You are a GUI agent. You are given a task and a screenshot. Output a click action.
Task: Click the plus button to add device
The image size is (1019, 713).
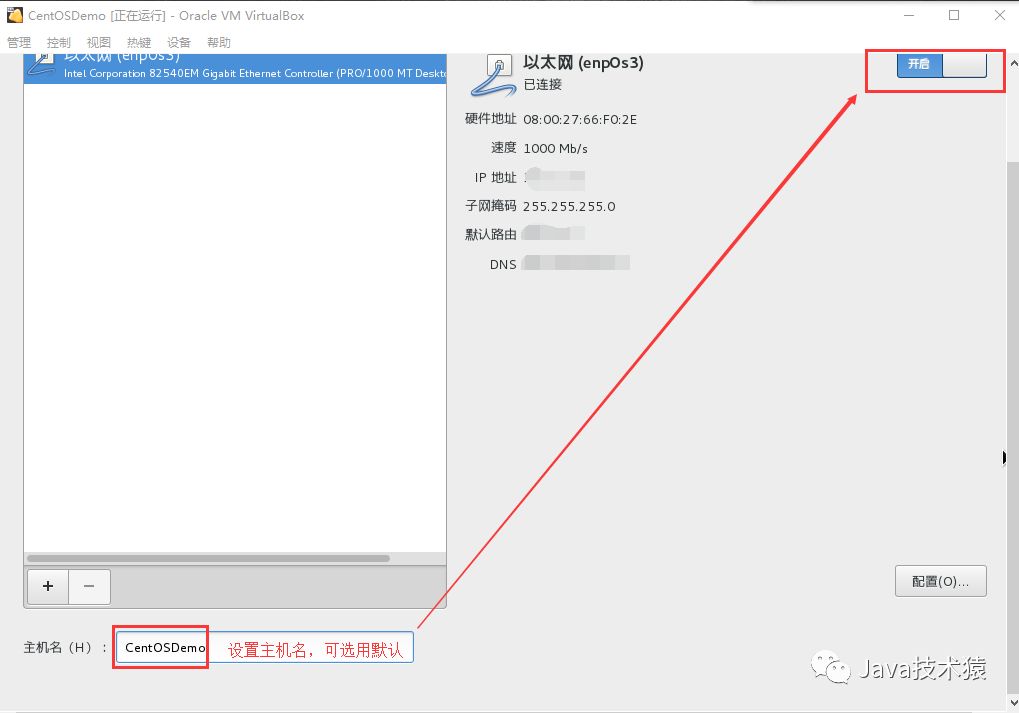coord(48,586)
